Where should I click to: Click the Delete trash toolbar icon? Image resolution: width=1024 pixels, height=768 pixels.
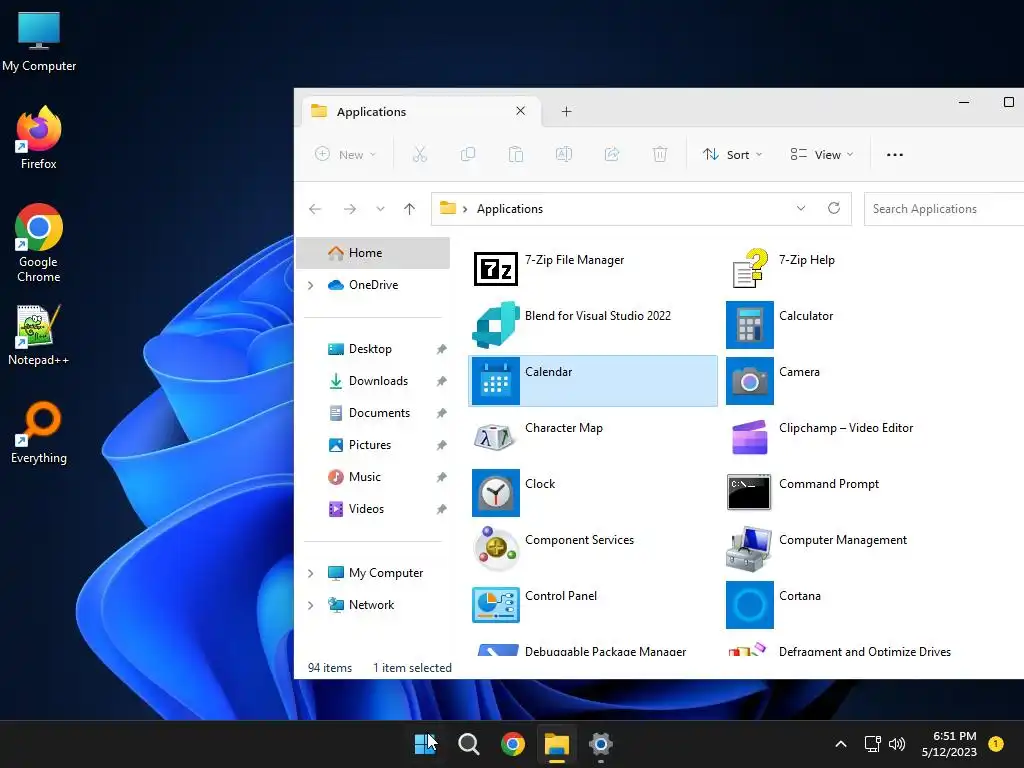(660, 155)
